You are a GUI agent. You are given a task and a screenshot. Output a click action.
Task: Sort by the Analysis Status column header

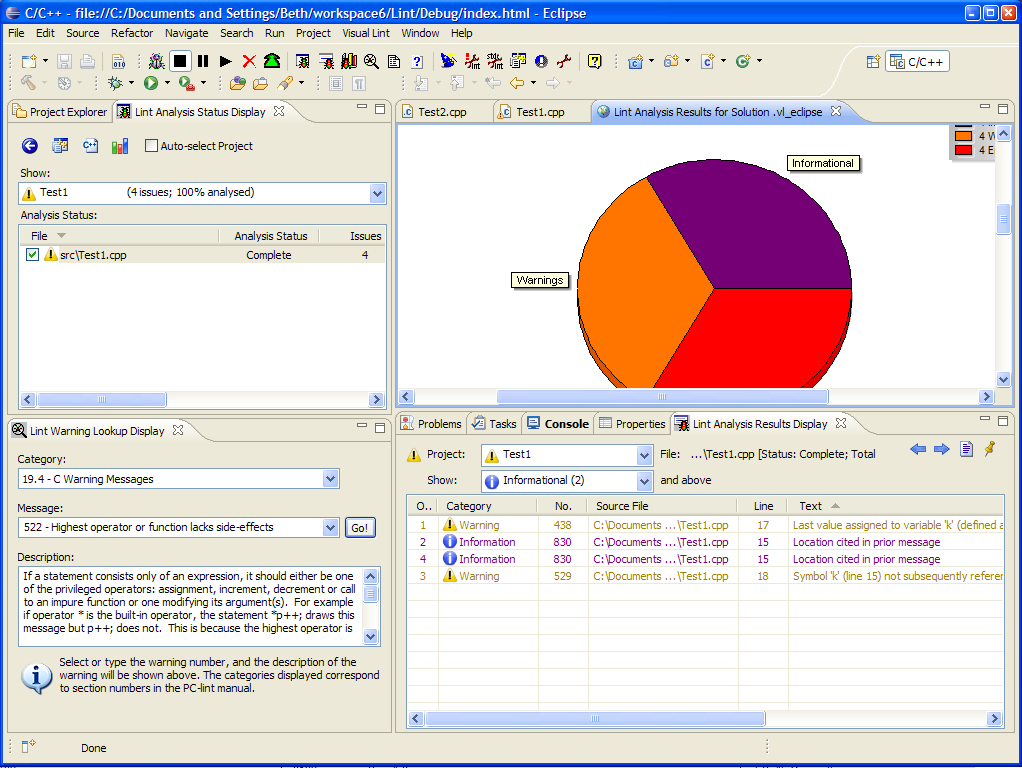pyautogui.click(x=269, y=236)
